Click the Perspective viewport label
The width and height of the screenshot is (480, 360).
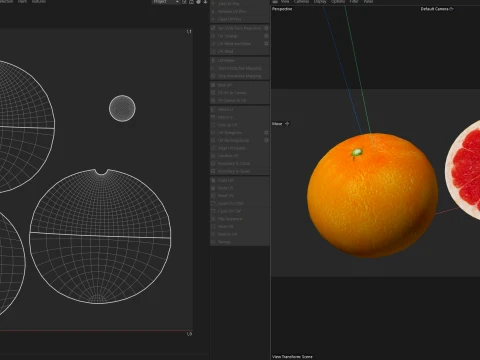click(x=282, y=9)
